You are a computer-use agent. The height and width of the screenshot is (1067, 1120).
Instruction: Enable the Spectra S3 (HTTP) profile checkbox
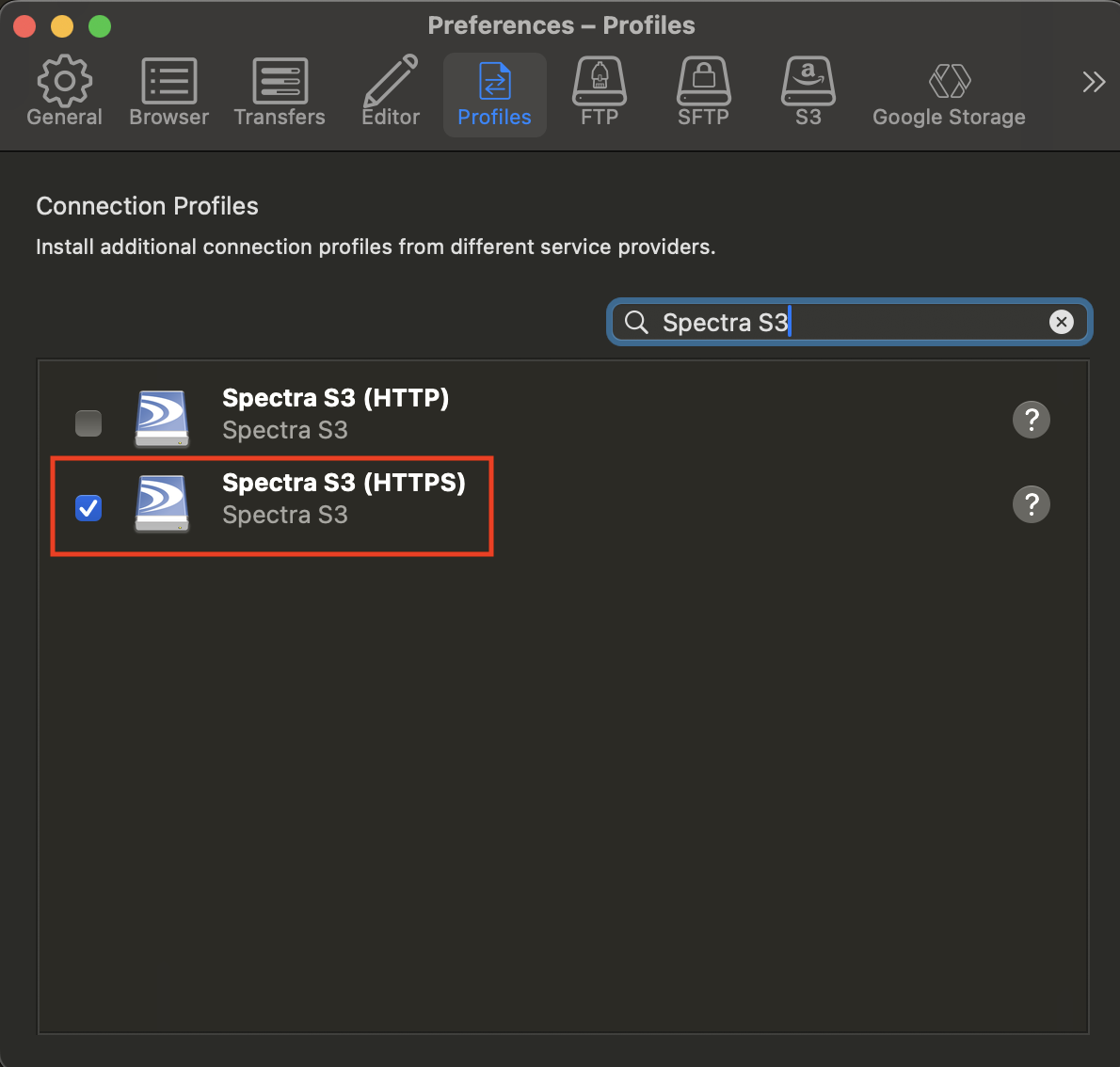pos(88,423)
